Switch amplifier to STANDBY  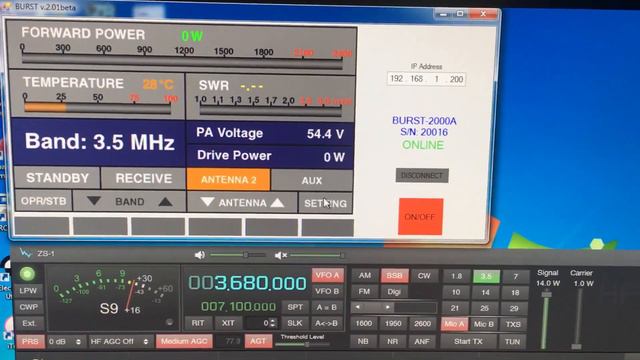pos(57,178)
